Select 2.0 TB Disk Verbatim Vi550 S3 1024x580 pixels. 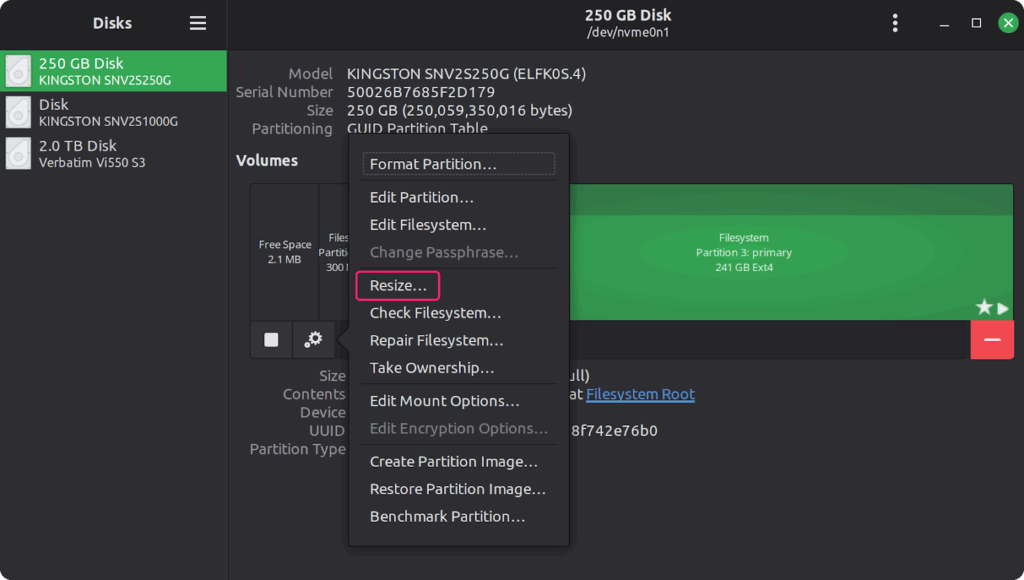(x=114, y=153)
